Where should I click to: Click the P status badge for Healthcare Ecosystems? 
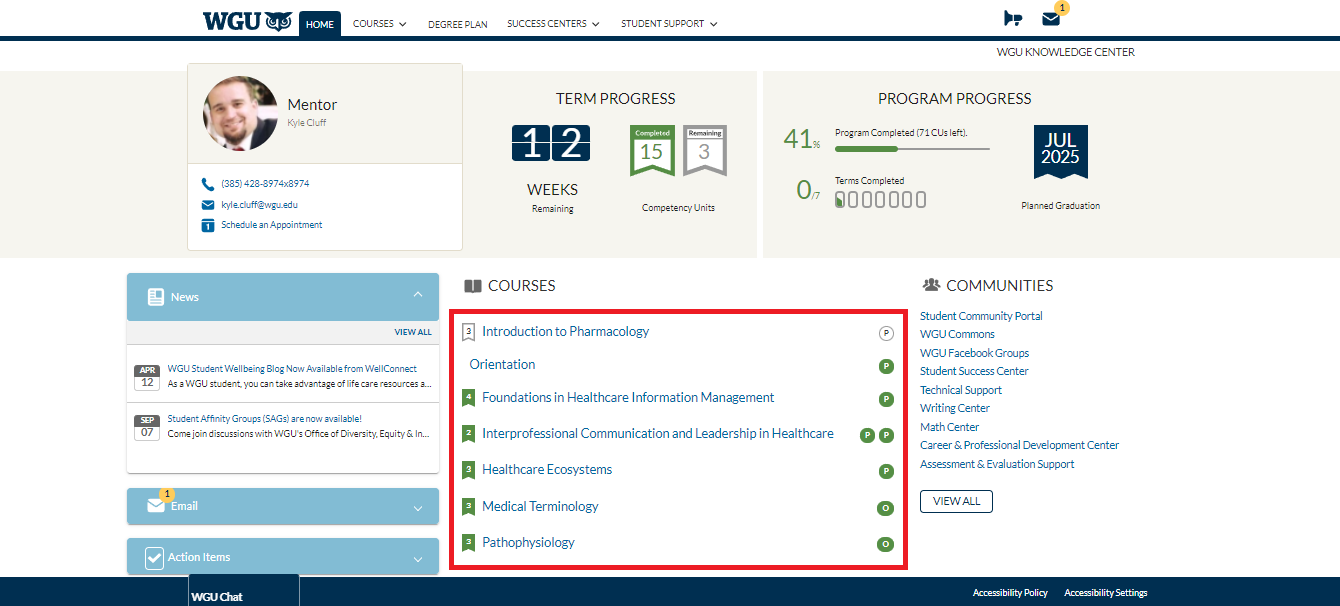click(x=886, y=472)
